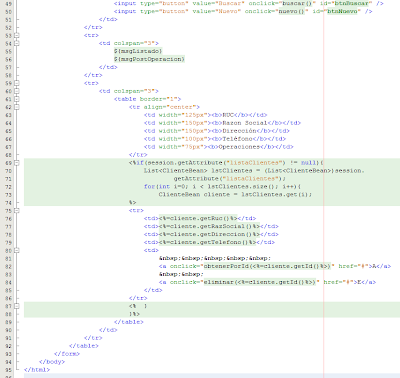Click the eliminar onclick handler
The width and height of the screenshot is (400, 378).
(260, 282)
